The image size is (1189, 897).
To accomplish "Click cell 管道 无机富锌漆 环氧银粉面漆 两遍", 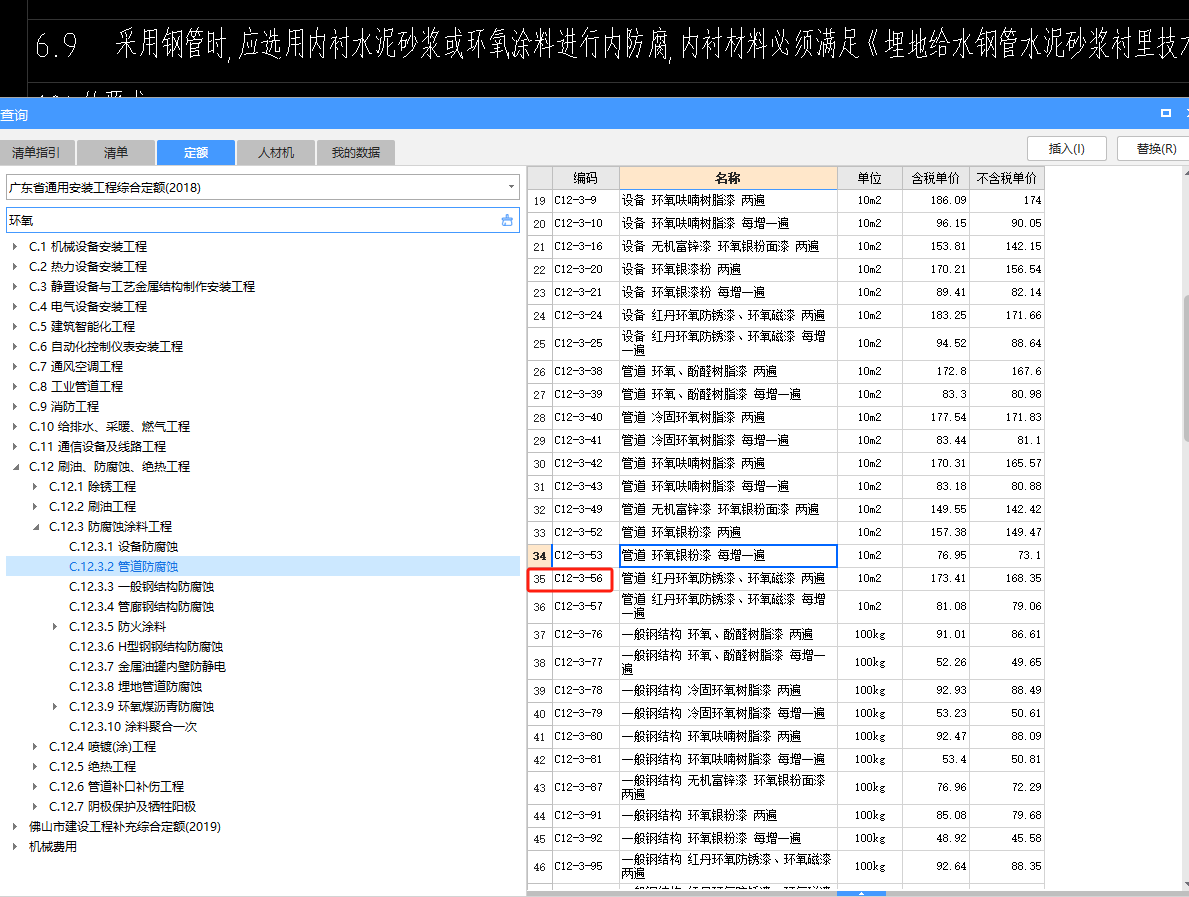I will coord(728,510).
